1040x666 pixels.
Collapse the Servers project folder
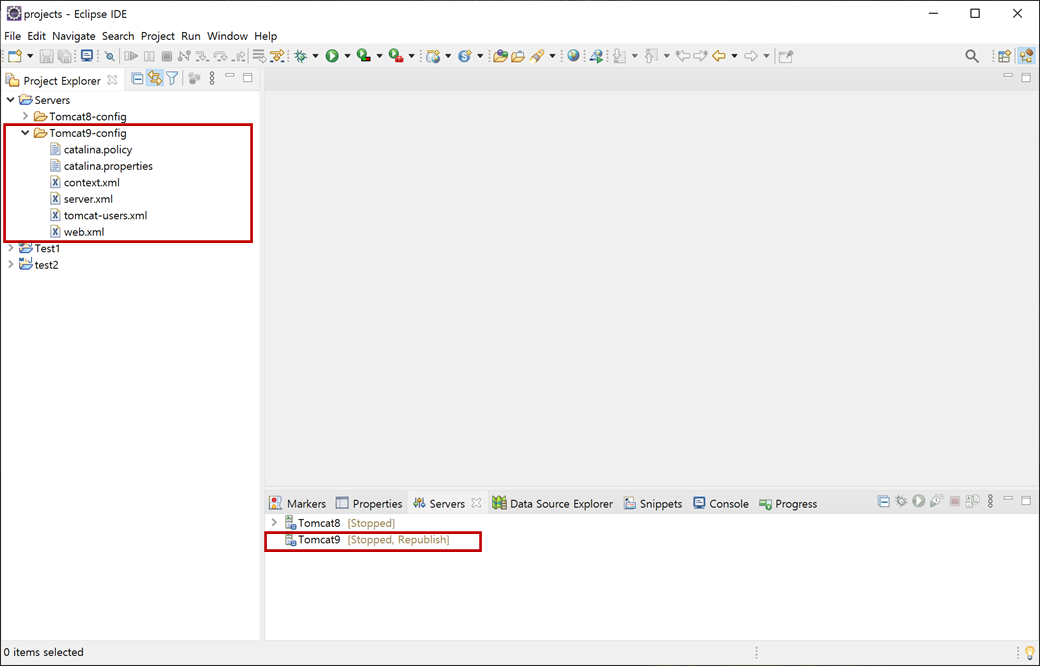coord(11,100)
